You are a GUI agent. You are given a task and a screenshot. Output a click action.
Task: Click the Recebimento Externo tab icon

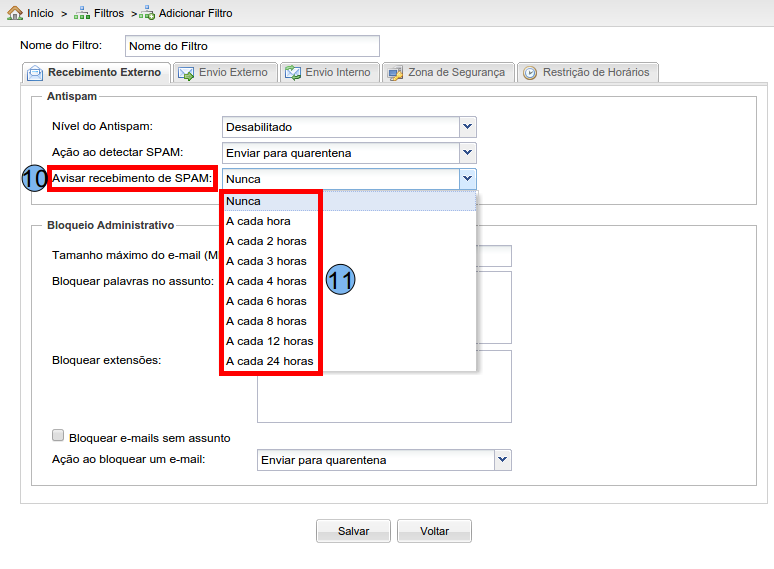[x=35, y=73]
